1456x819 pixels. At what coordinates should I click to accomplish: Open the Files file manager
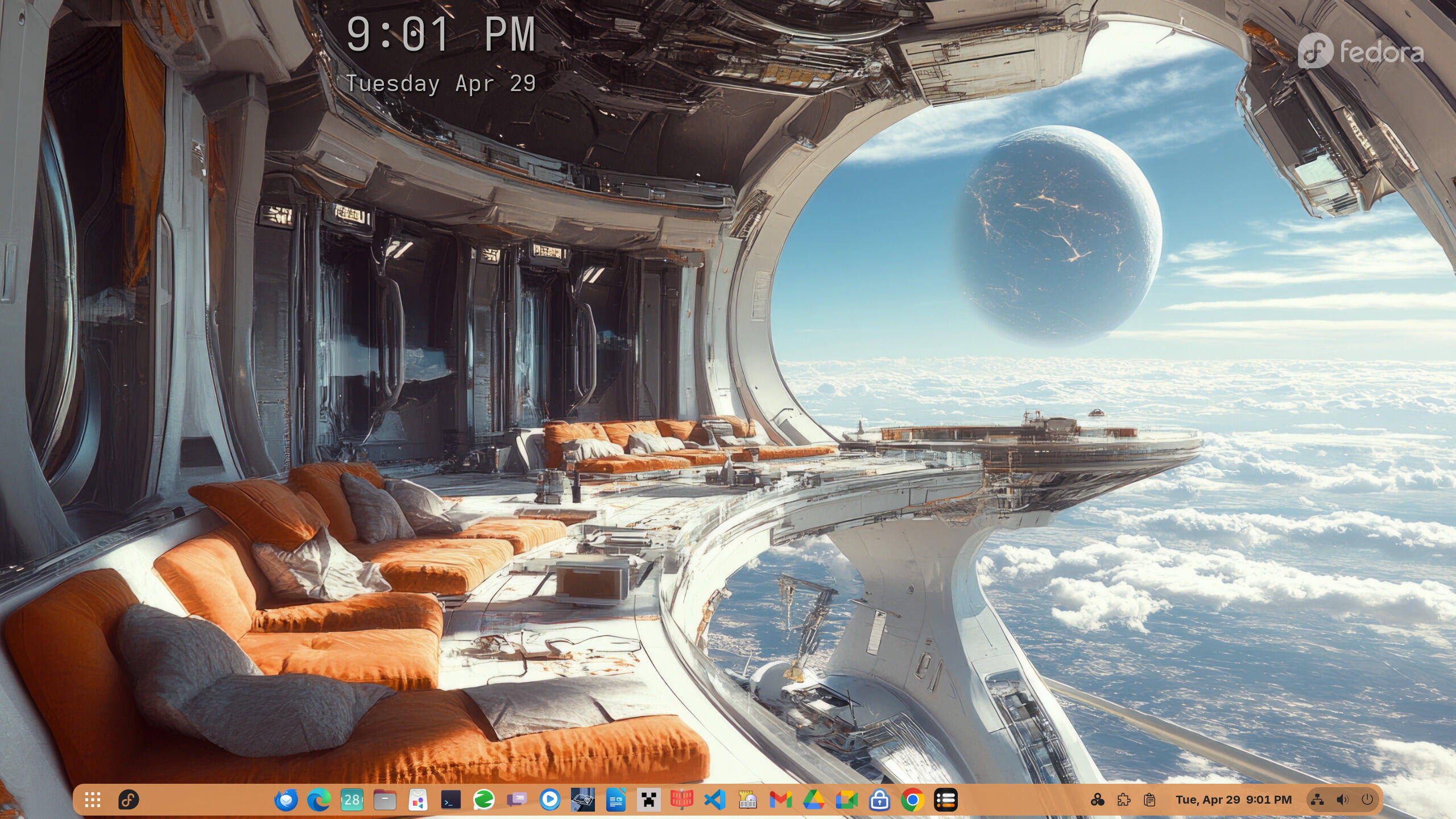click(384, 800)
